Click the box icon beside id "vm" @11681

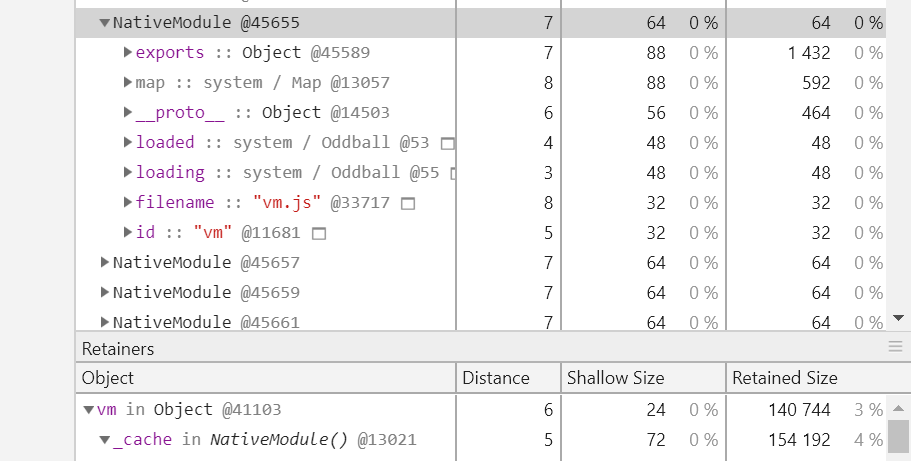tap(319, 234)
